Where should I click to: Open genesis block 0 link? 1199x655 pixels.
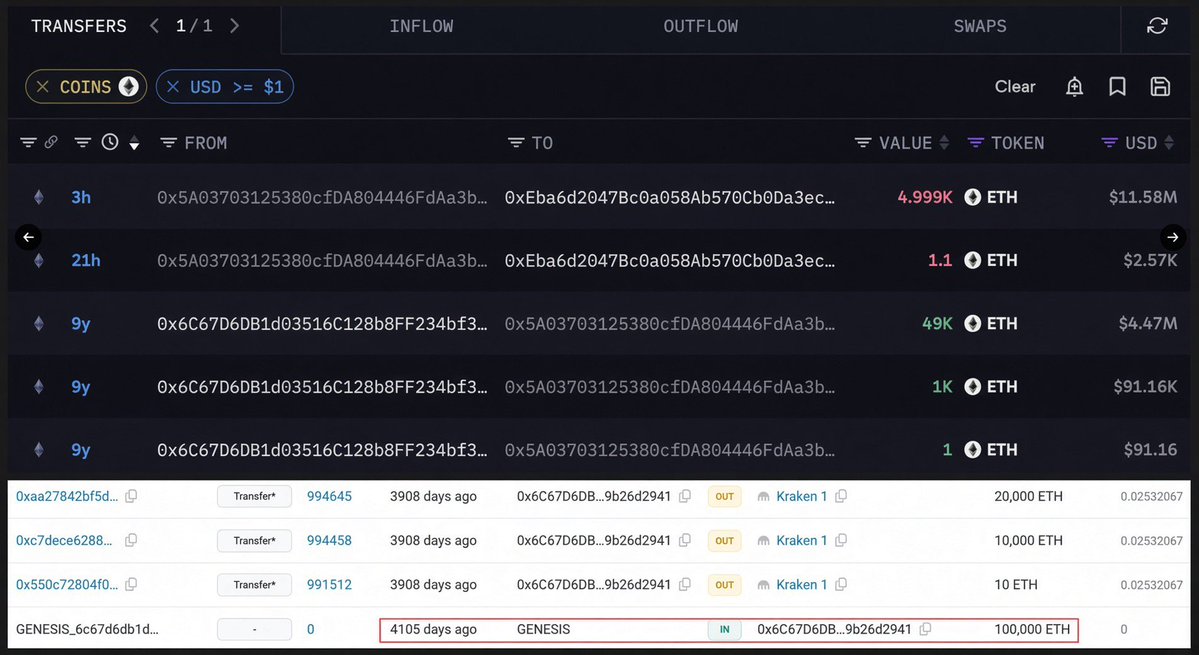click(x=310, y=629)
